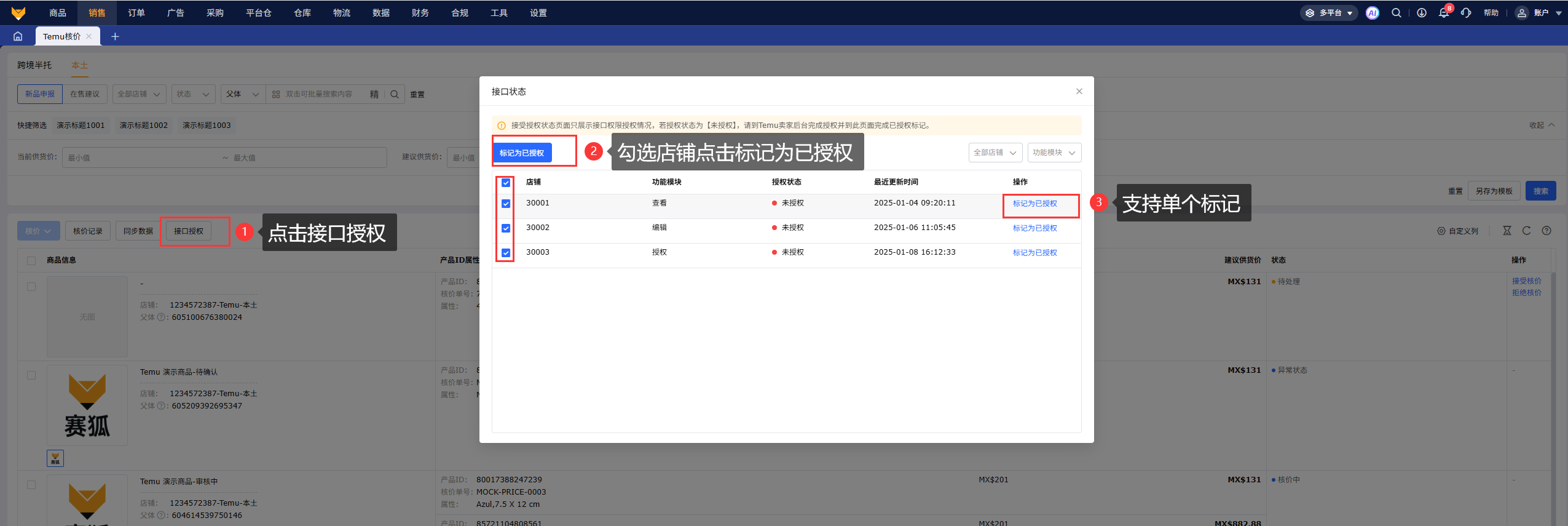Screen dimensions: 1568x526
Task: Click the hourglass icon above the product table
Action: [x=1507, y=231]
